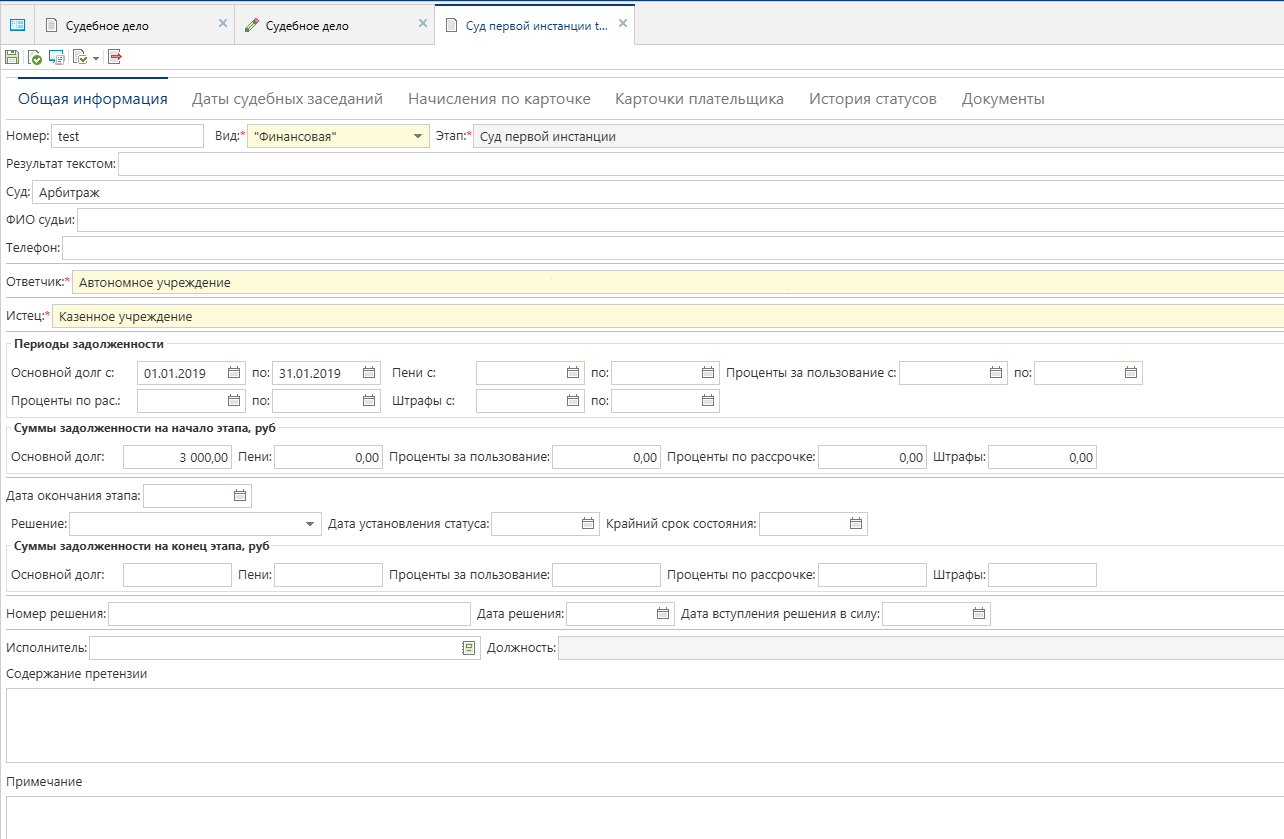Click start-of-stage Пени amount field

coord(329,457)
